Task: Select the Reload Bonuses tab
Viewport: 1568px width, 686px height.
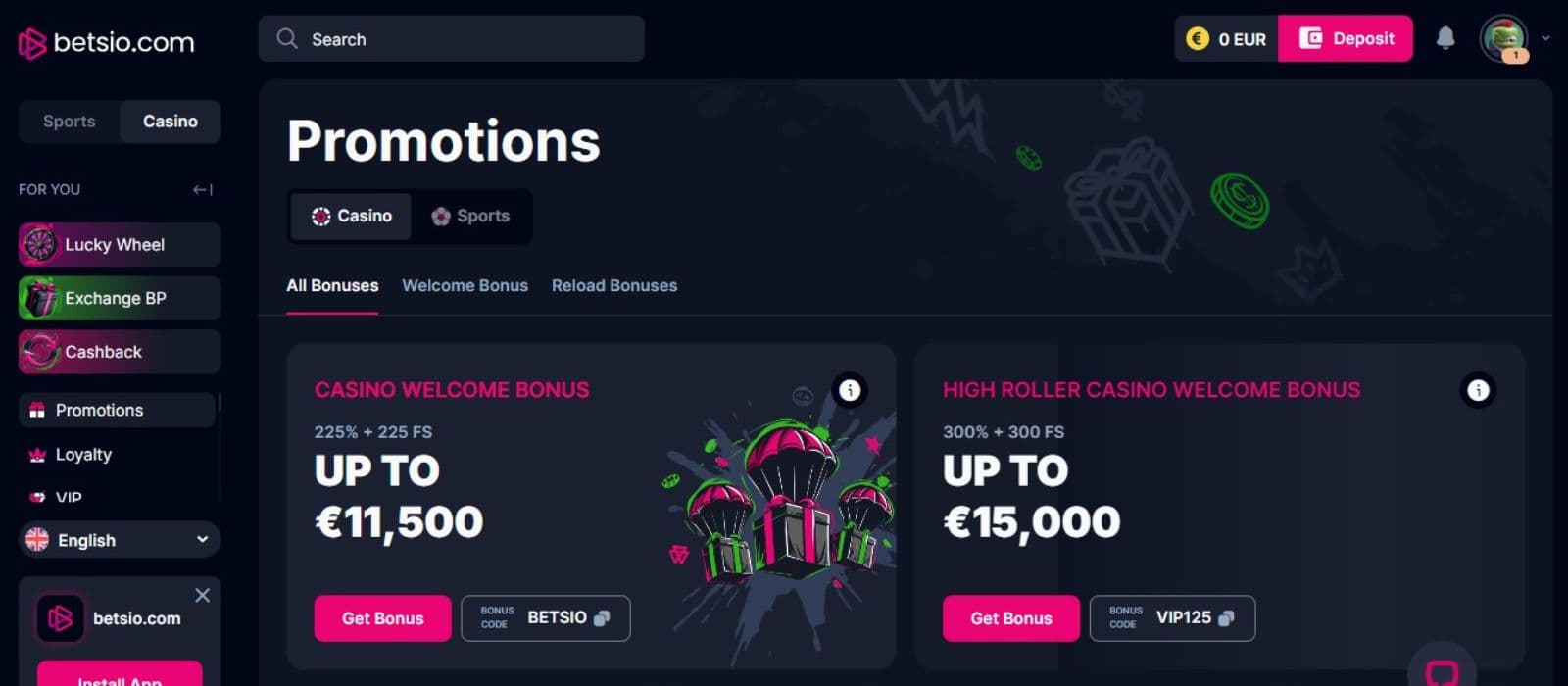Action: tap(614, 285)
